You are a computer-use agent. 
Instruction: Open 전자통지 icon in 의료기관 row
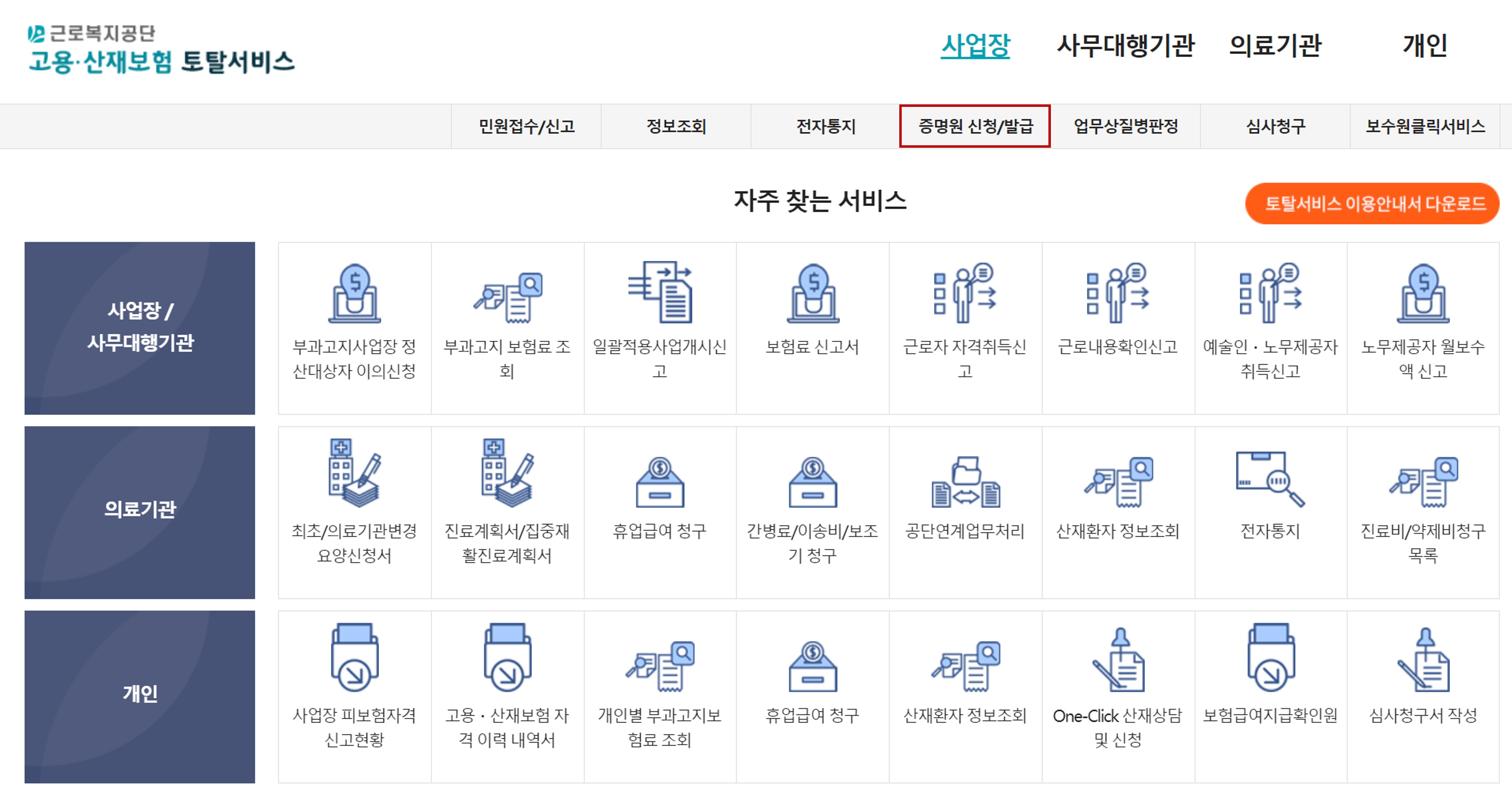[1270, 478]
